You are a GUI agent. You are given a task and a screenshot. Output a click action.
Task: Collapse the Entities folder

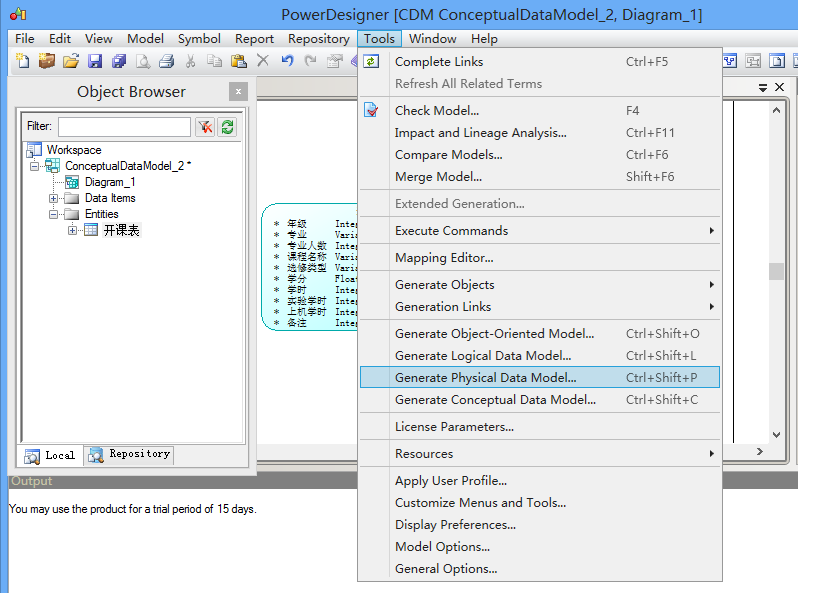point(53,214)
